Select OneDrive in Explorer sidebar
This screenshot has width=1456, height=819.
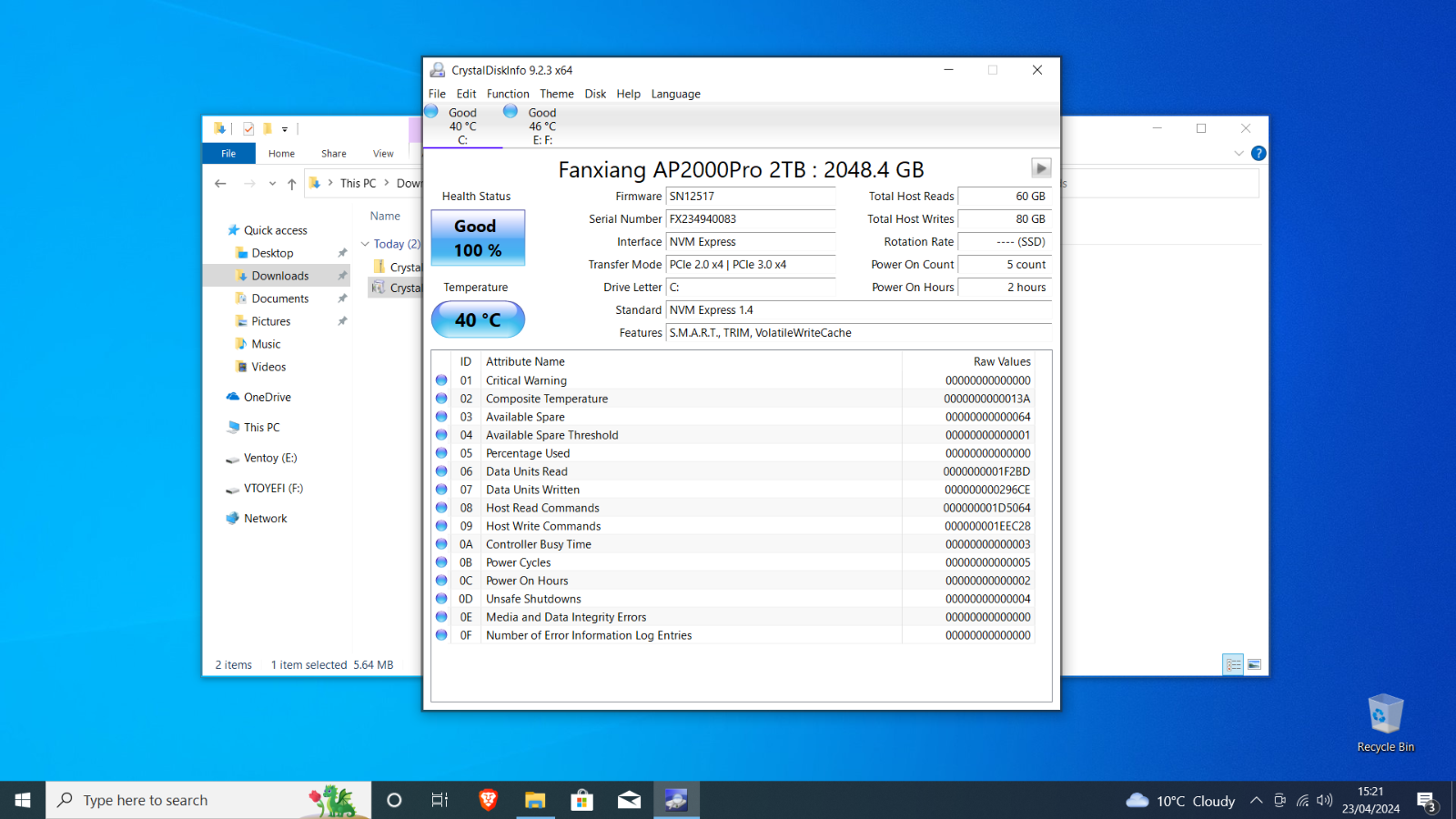(x=267, y=397)
